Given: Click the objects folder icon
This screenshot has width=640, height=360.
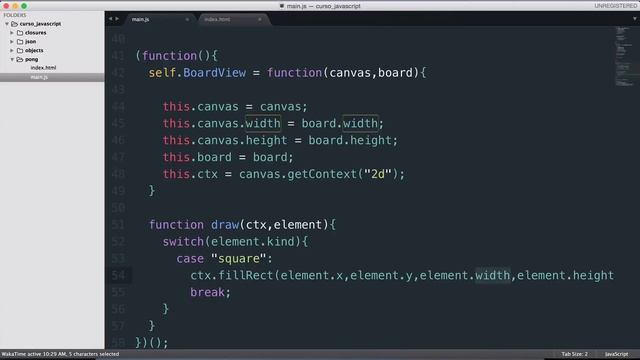Looking at the screenshot, I should (x=20, y=51).
